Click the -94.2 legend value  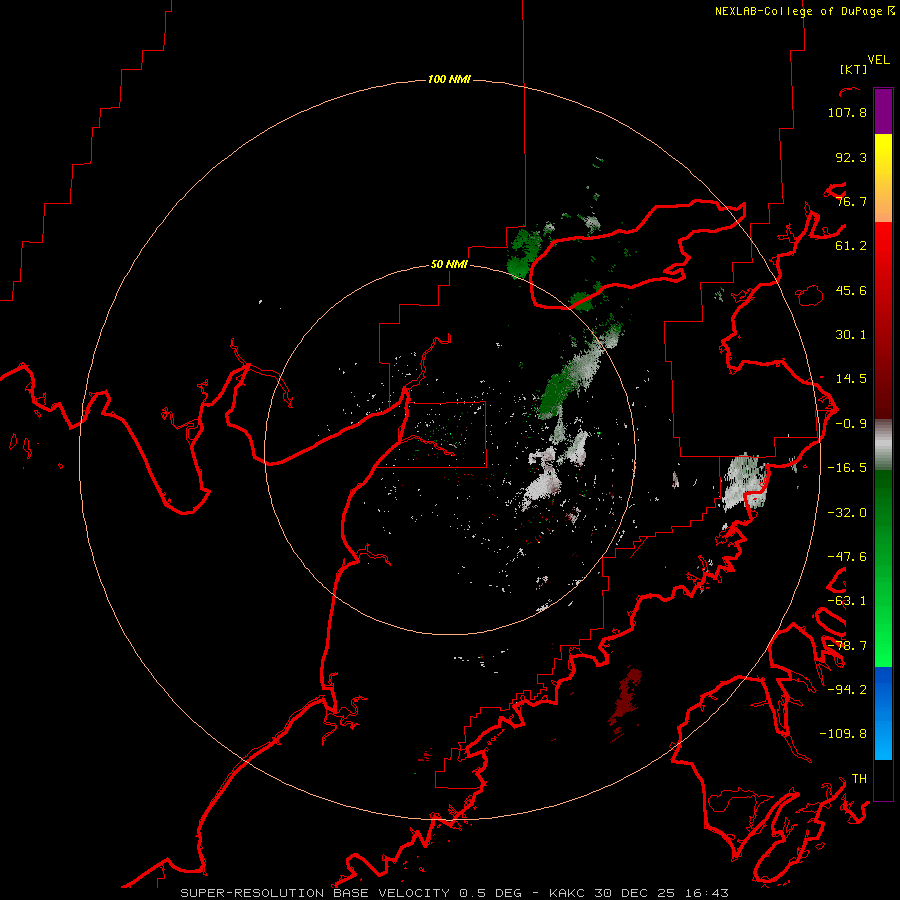tap(847, 689)
